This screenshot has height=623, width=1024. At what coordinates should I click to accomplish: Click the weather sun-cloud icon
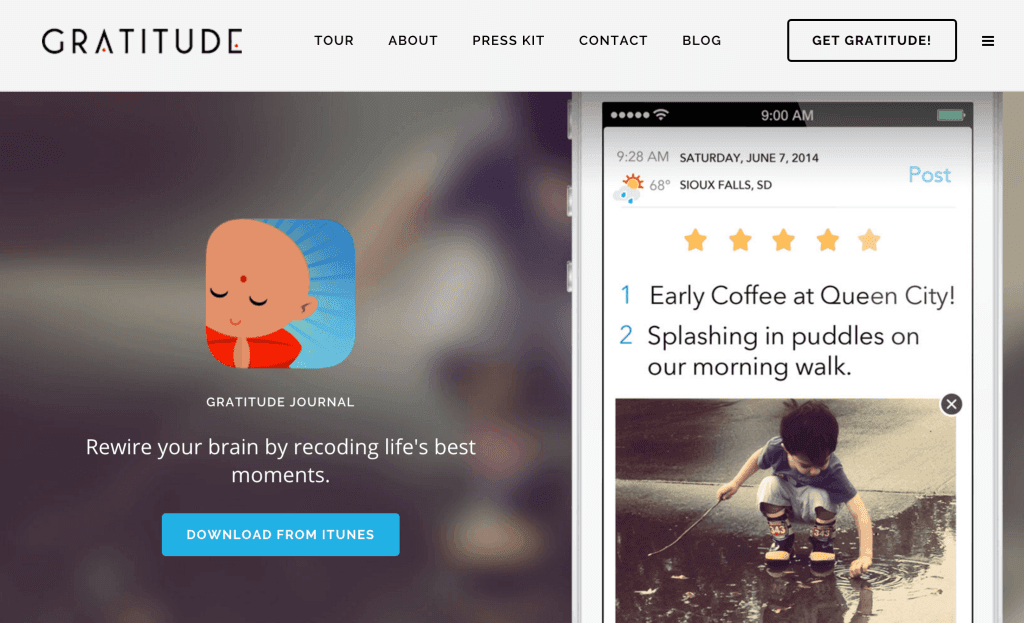tap(628, 188)
